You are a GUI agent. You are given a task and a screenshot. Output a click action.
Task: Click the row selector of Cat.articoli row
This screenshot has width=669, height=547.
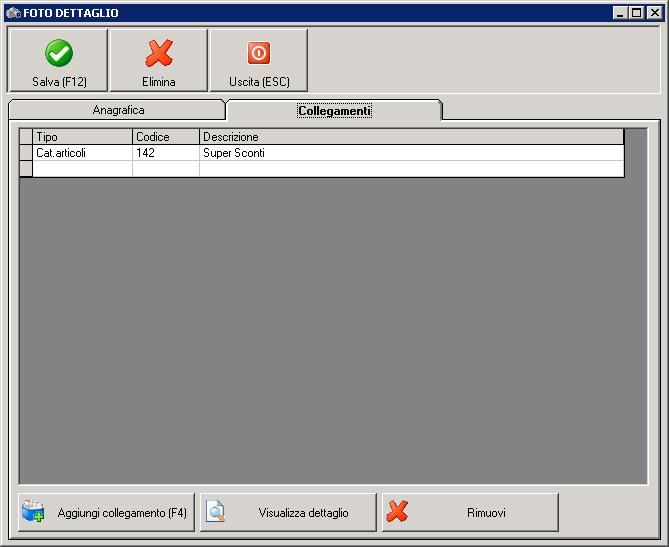26,153
